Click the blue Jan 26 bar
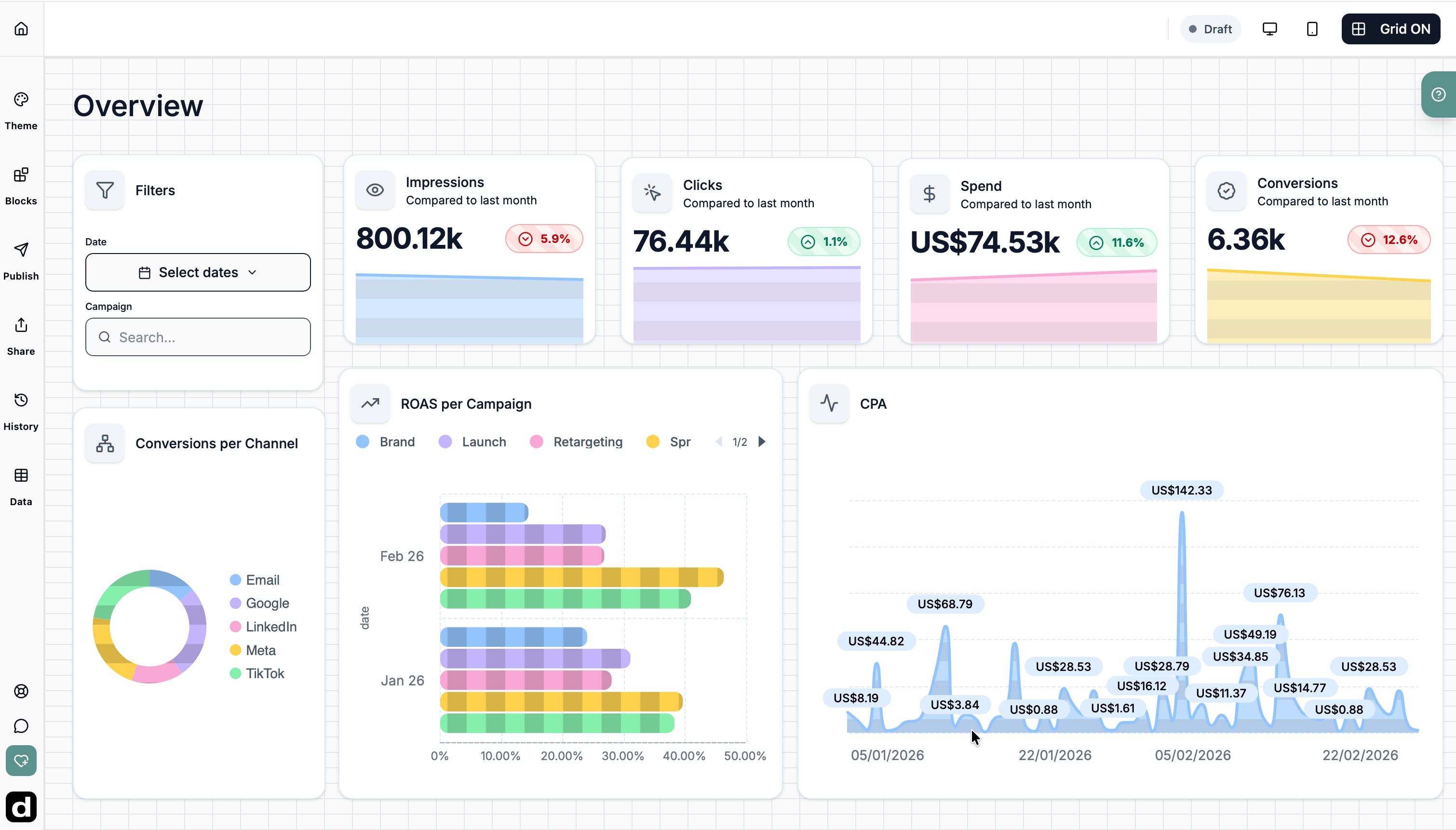This screenshot has height=830, width=1456. pos(513,637)
